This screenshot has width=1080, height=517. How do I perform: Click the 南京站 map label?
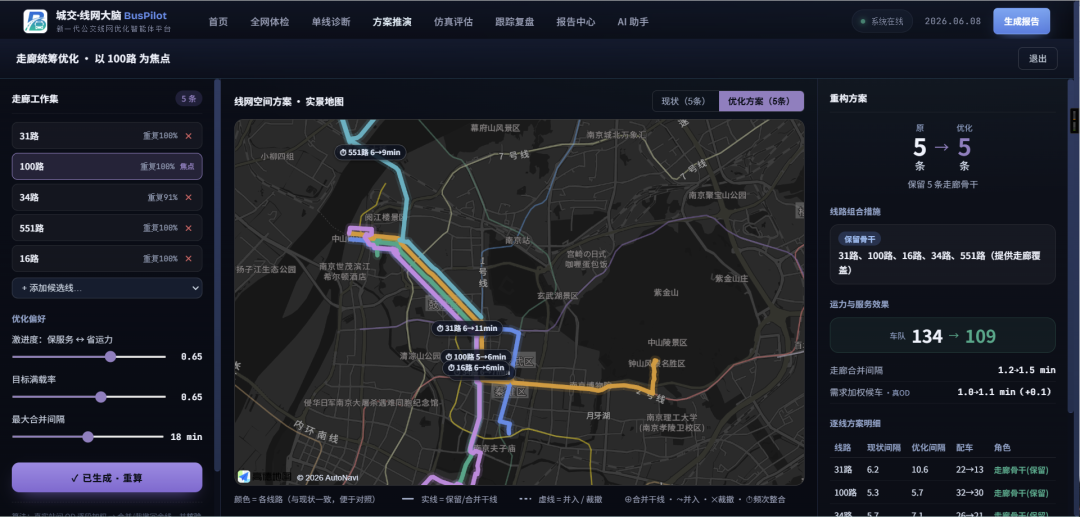tap(517, 240)
